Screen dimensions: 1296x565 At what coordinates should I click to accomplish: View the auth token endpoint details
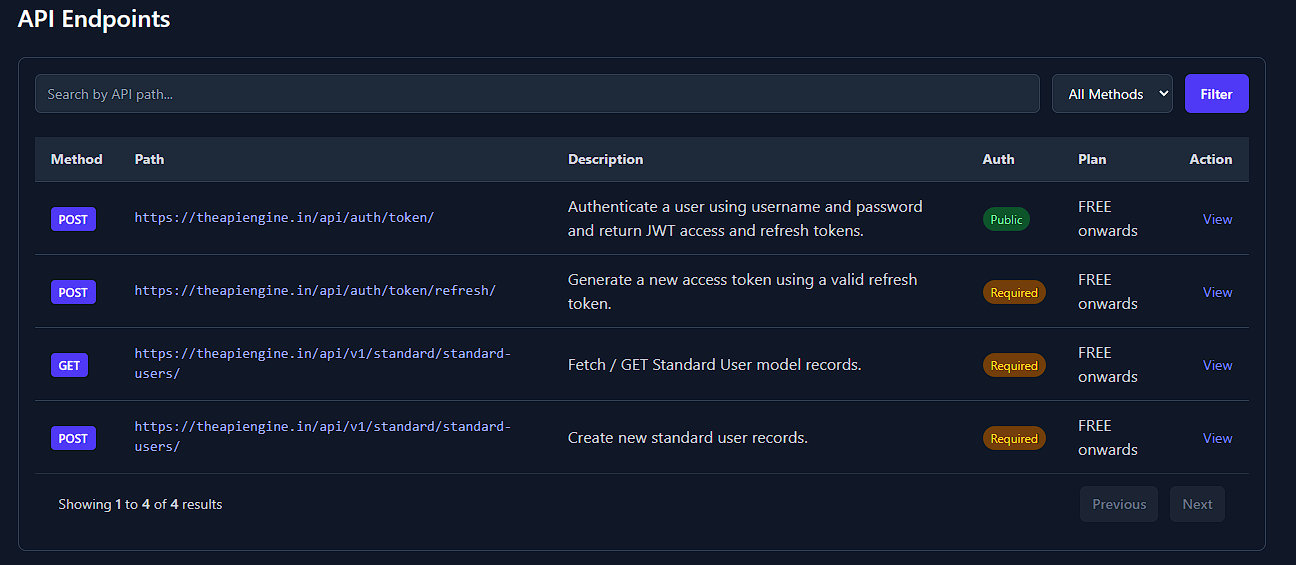coord(1217,219)
